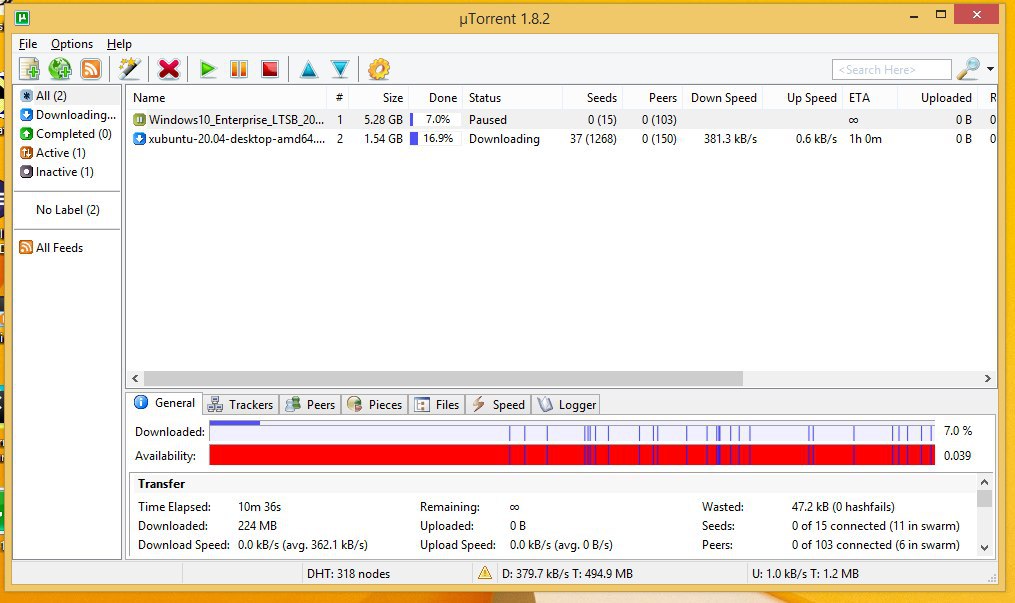Stop torrent with the red stop icon
The width and height of the screenshot is (1015, 603).
coord(269,69)
